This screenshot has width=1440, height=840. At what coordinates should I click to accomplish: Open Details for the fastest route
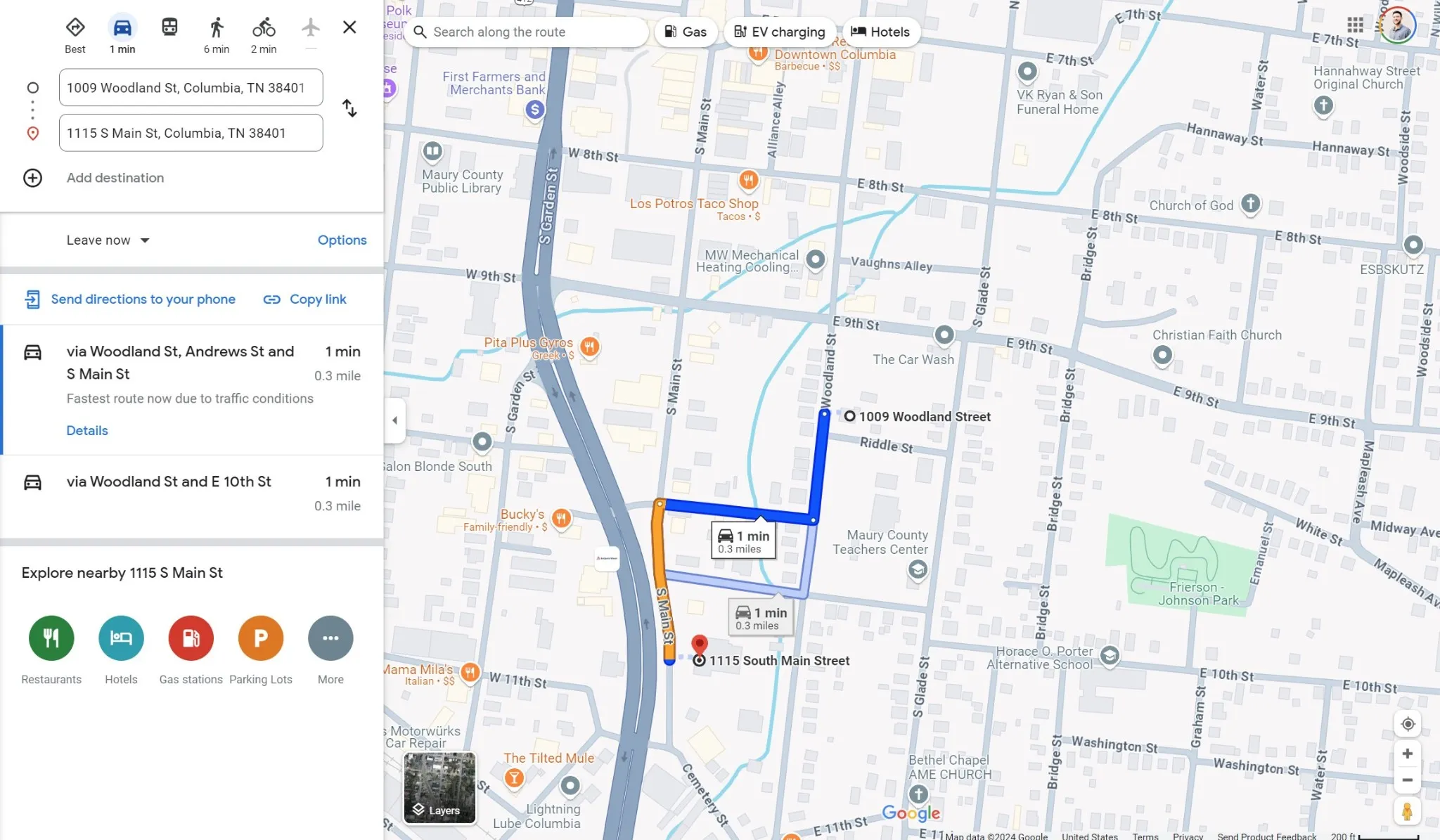(87, 431)
